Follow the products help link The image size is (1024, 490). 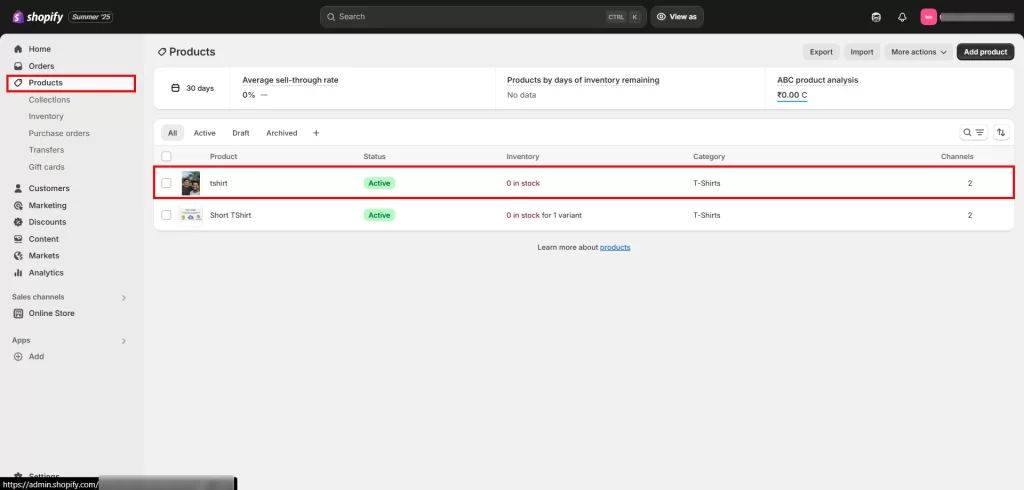click(615, 247)
